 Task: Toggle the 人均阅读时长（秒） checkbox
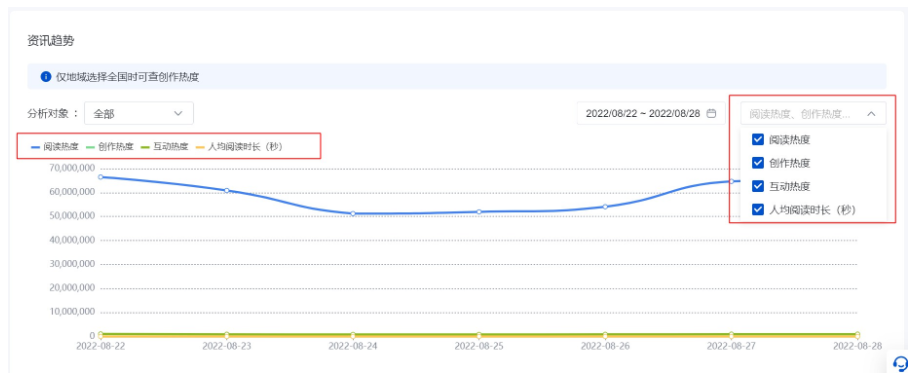pyautogui.click(x=758, y=209)
